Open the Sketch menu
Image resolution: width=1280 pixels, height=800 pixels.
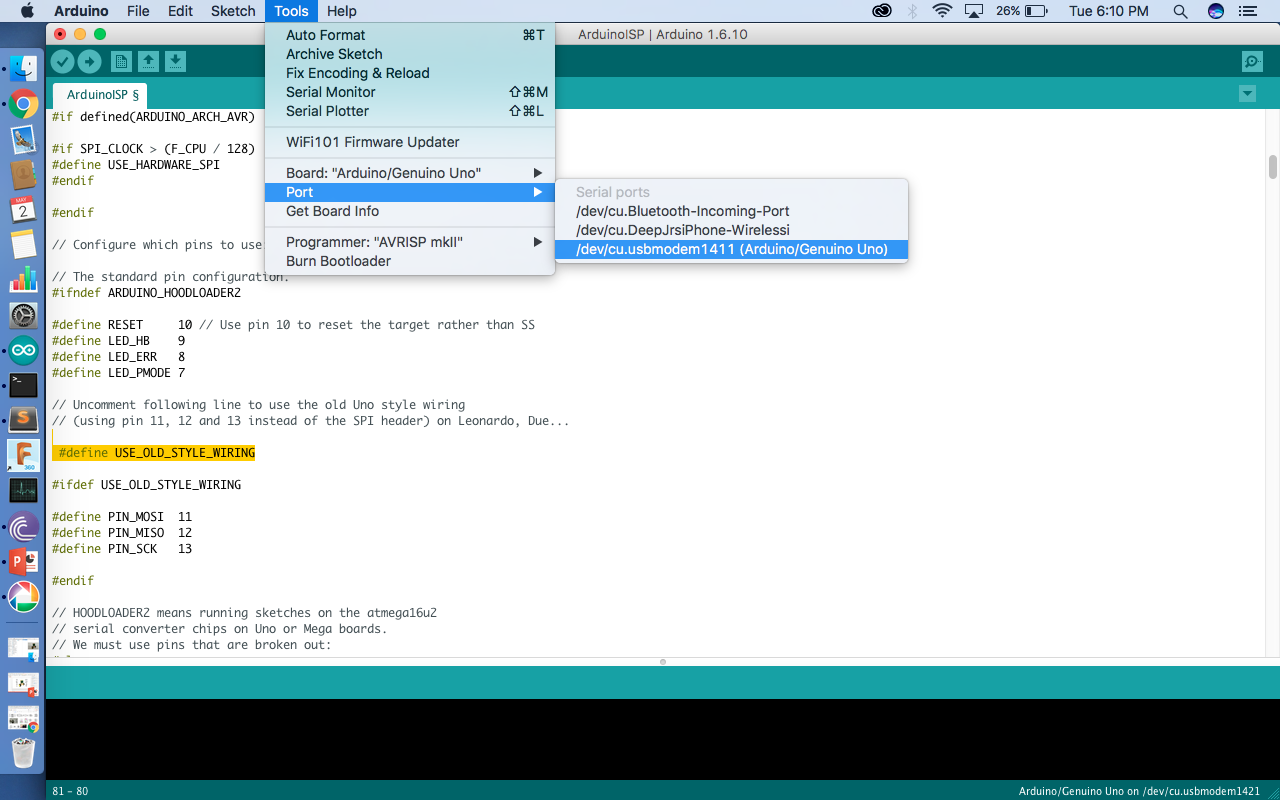pos(233,11)
